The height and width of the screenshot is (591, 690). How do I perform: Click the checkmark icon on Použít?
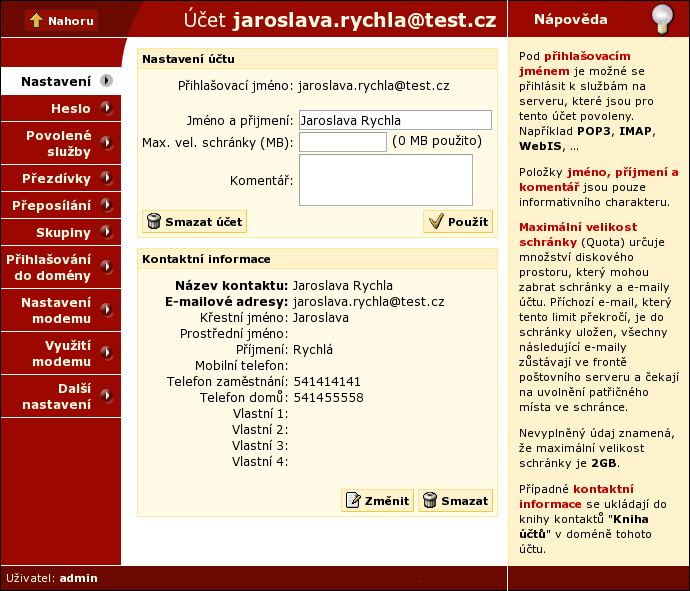(x=434, y=221)
